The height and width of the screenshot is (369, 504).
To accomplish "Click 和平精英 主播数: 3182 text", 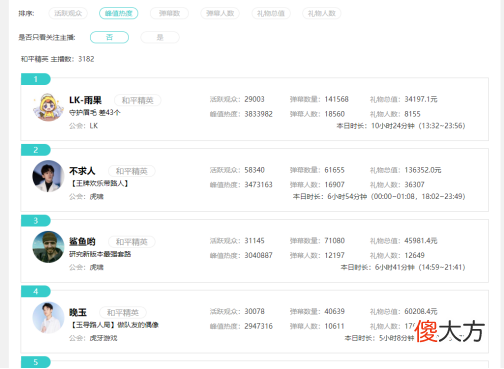I will tap(57, 59).
